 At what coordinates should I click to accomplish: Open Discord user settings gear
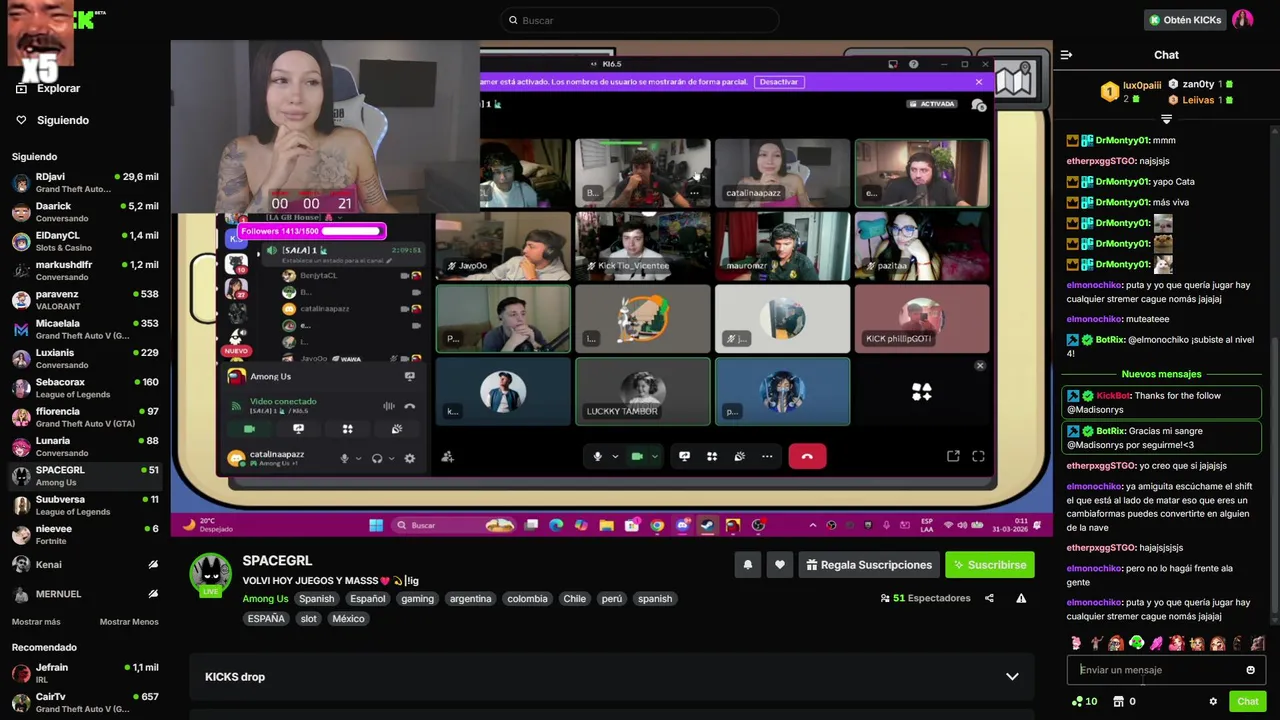coord(409,459)
